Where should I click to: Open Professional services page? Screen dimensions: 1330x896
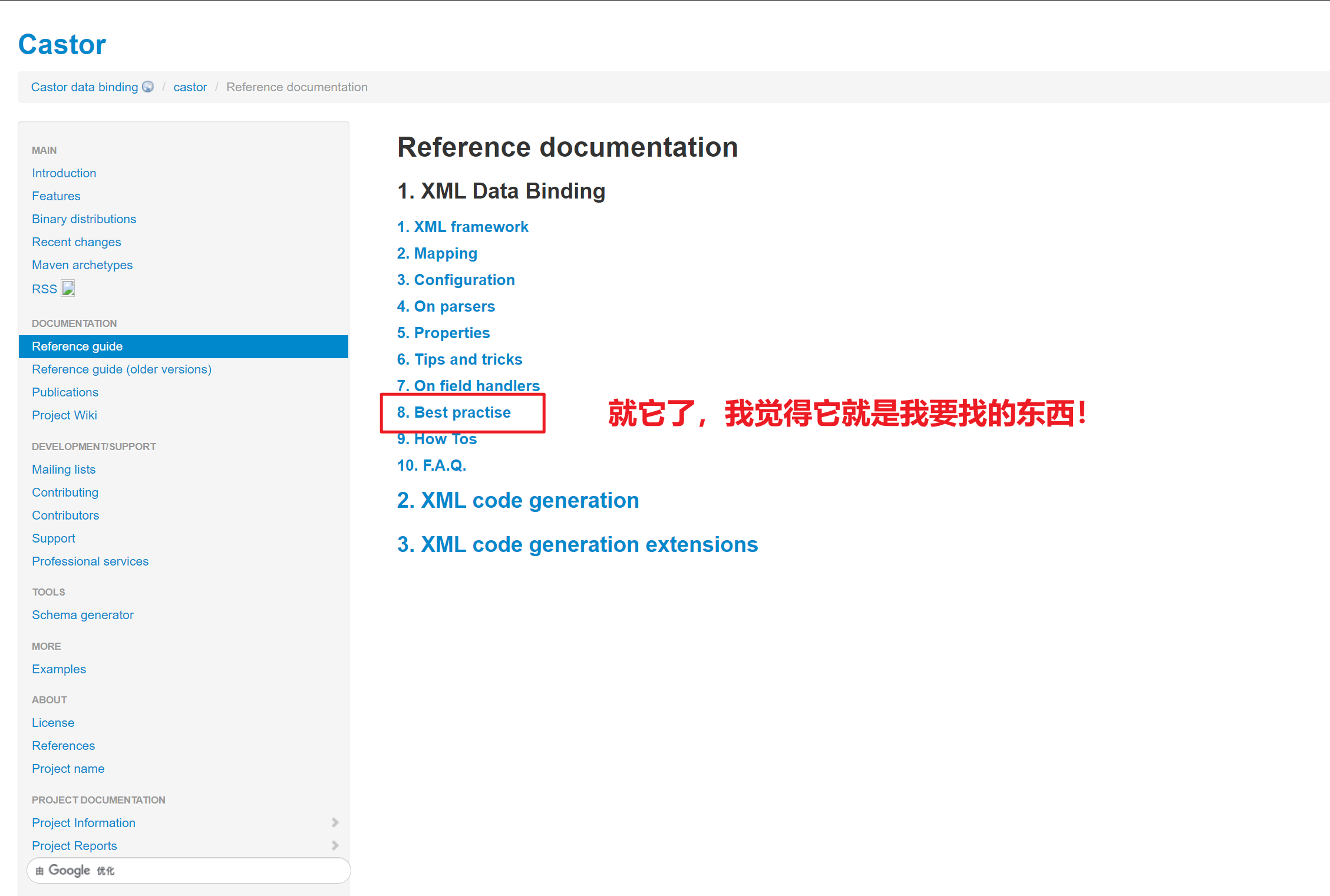(x=90, y=561)
